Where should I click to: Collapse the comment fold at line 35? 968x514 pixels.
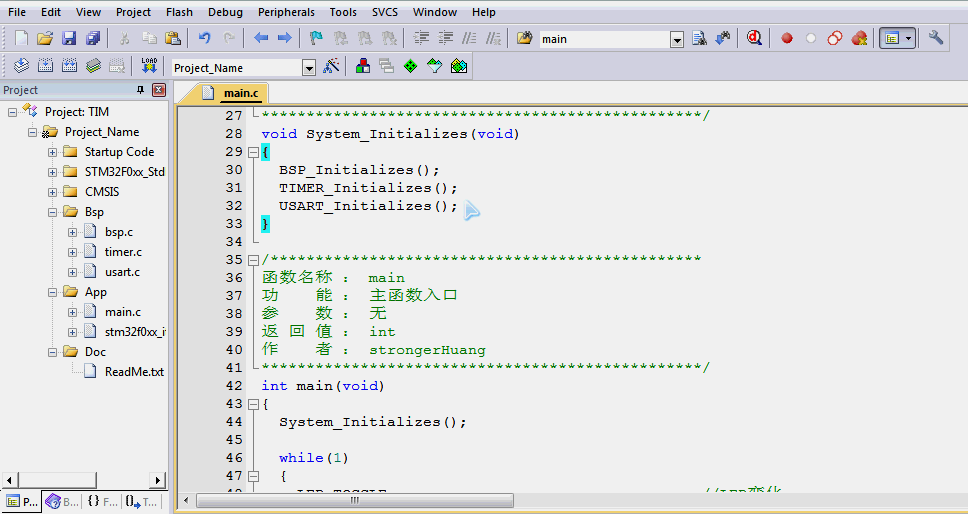(253, 260)
